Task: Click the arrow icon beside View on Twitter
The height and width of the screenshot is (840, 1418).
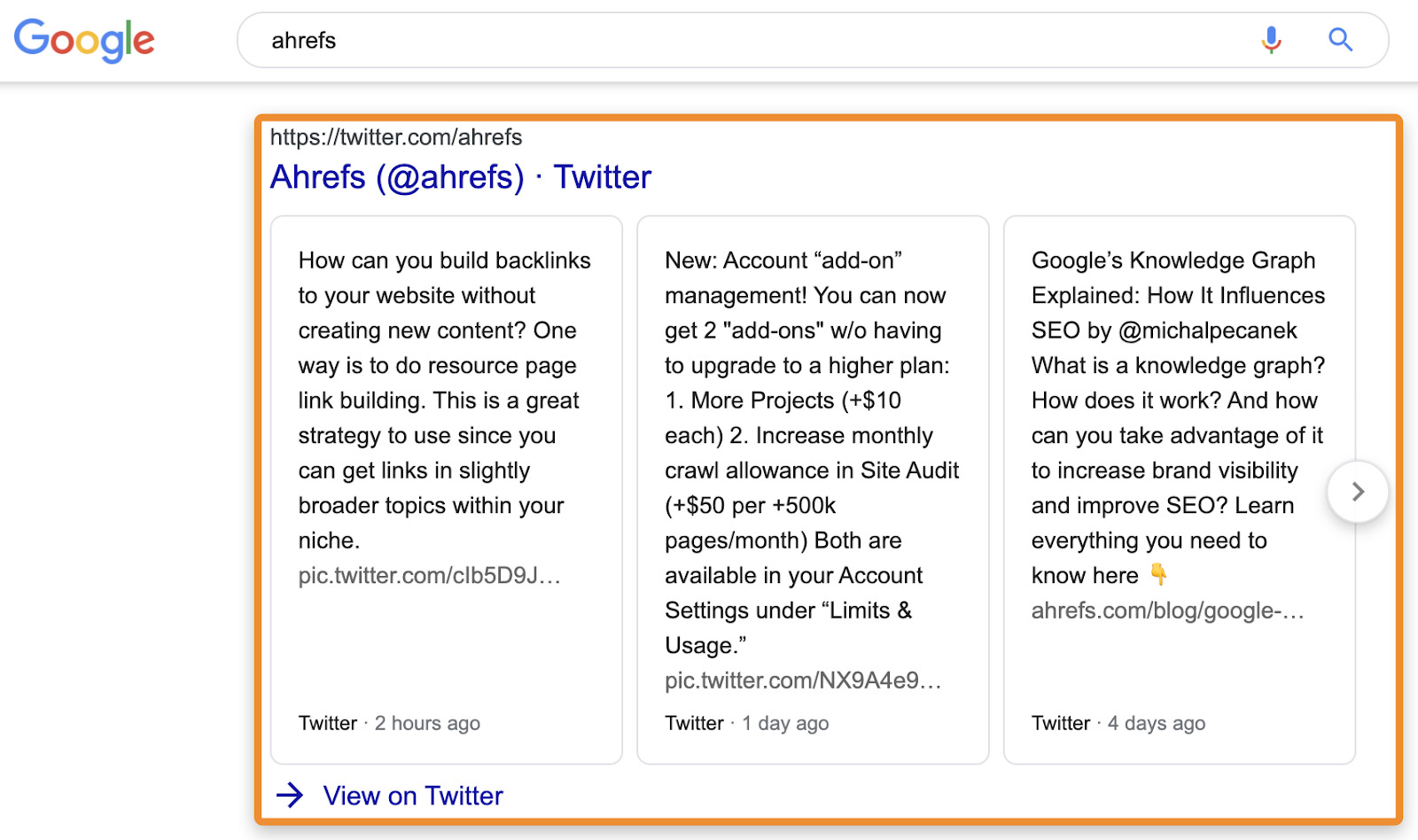Action: (x=288, y=796)
